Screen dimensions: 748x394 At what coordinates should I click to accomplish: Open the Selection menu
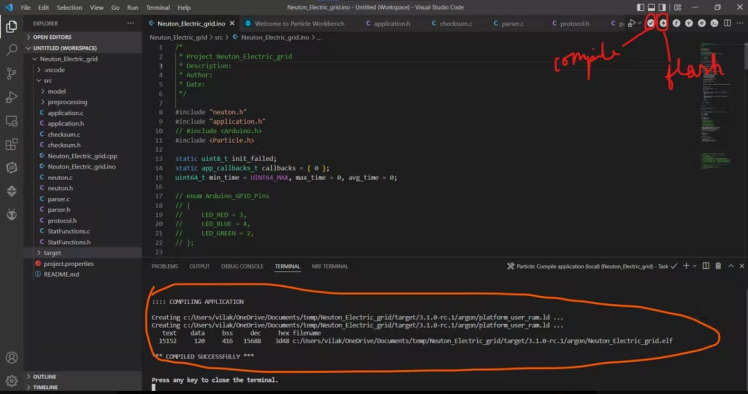(x=69, y=7)
